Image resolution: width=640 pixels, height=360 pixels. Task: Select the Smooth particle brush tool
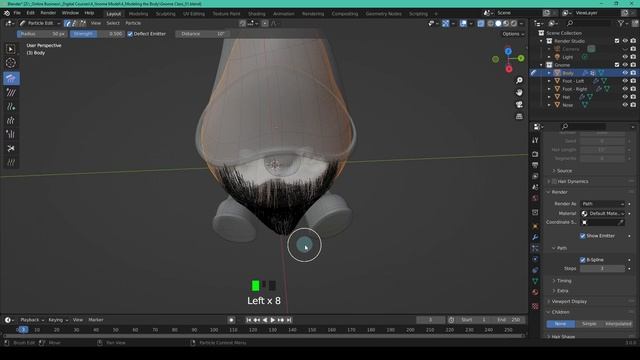[x=11, y=93]
